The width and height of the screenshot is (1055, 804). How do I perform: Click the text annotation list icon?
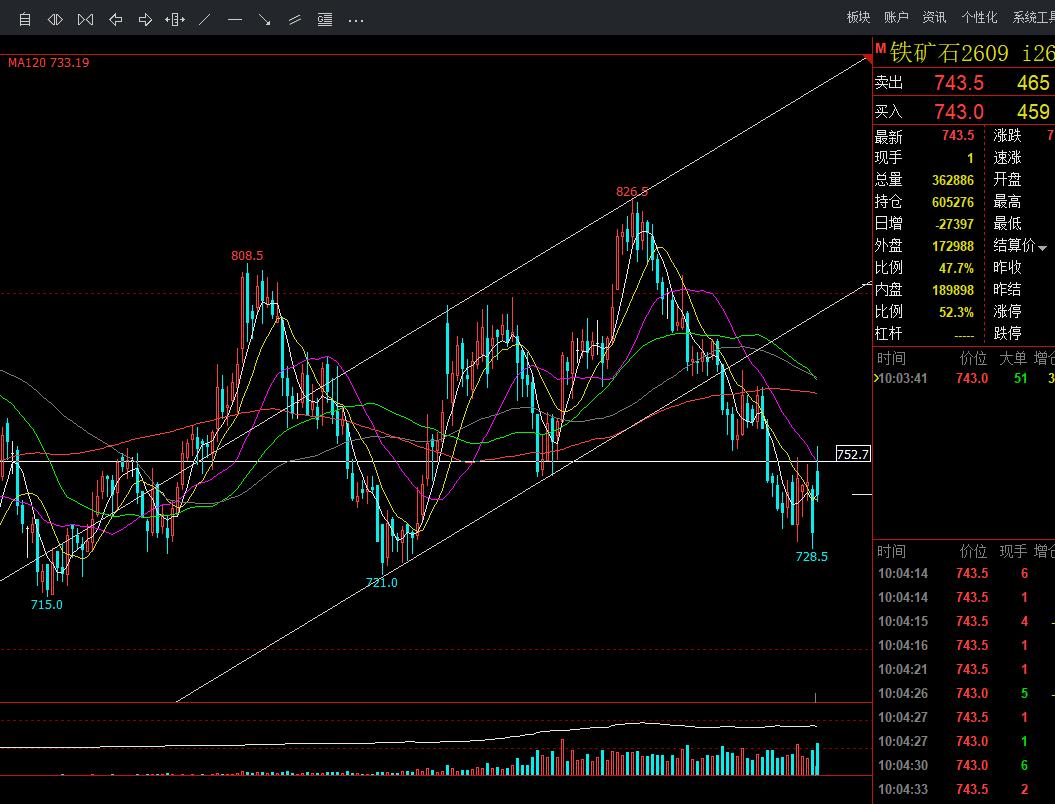point(325,20)
